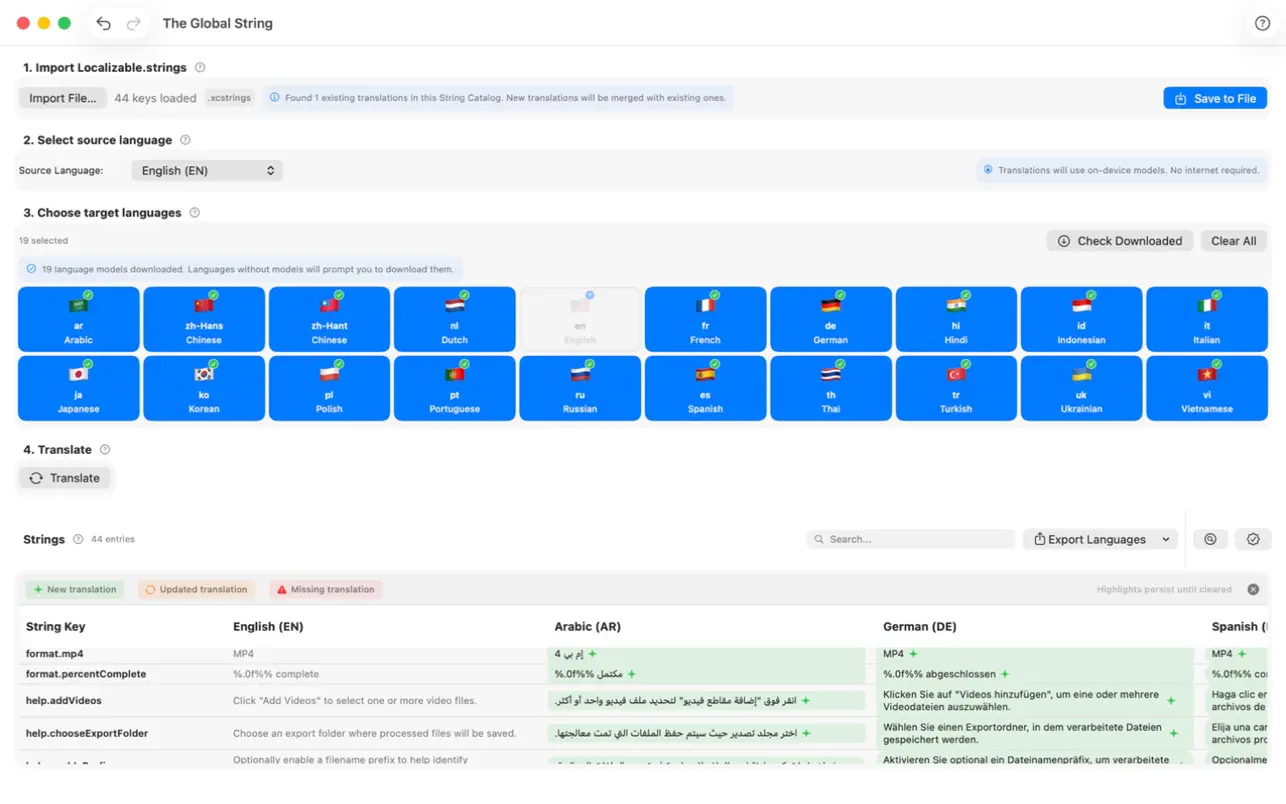Show help icon next to Strings heading
Screen dimensions: 1286x804
(x=78, y=539)
